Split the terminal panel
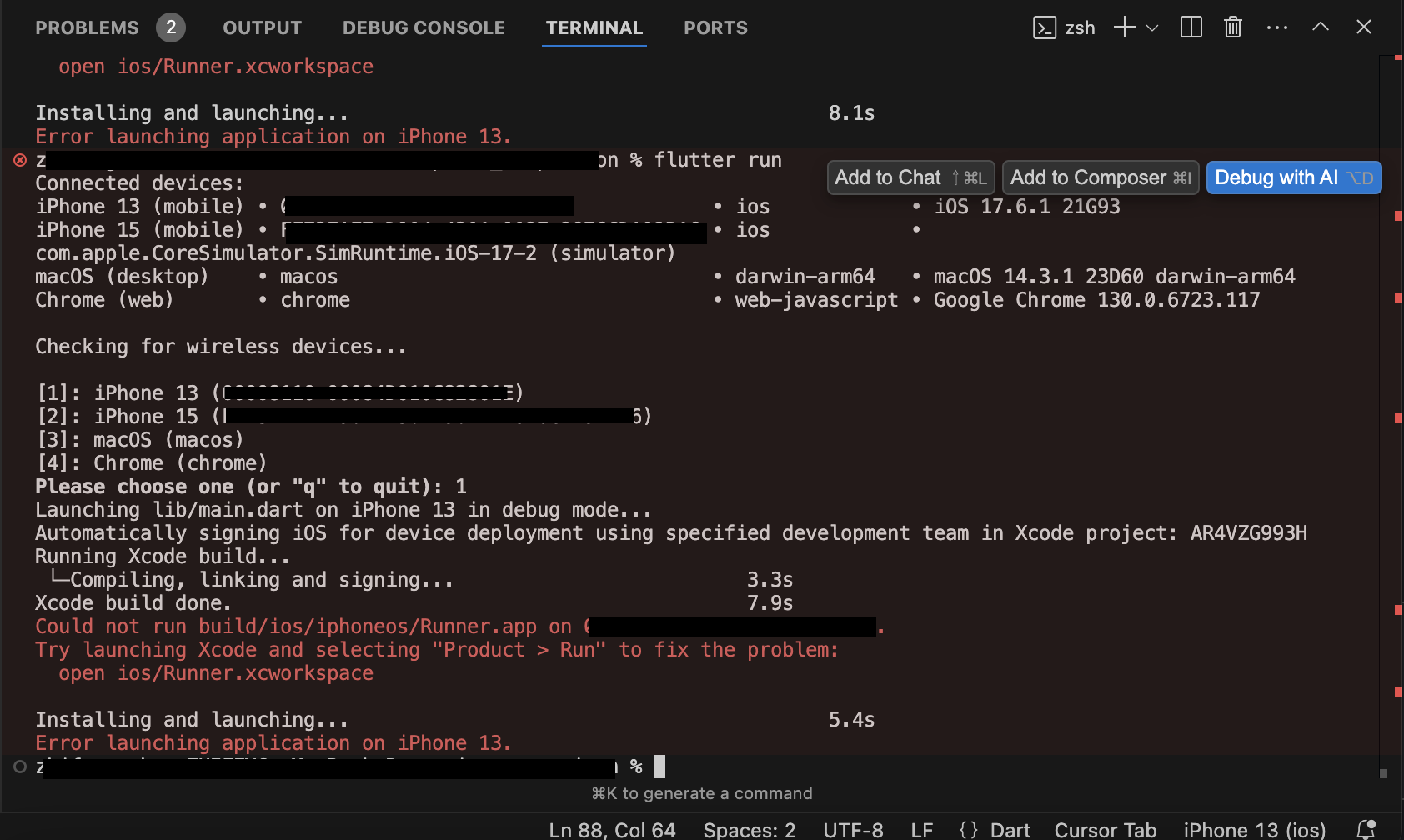The height and width of the screenshot is (840, 1404). click(x=1191, y=27)
